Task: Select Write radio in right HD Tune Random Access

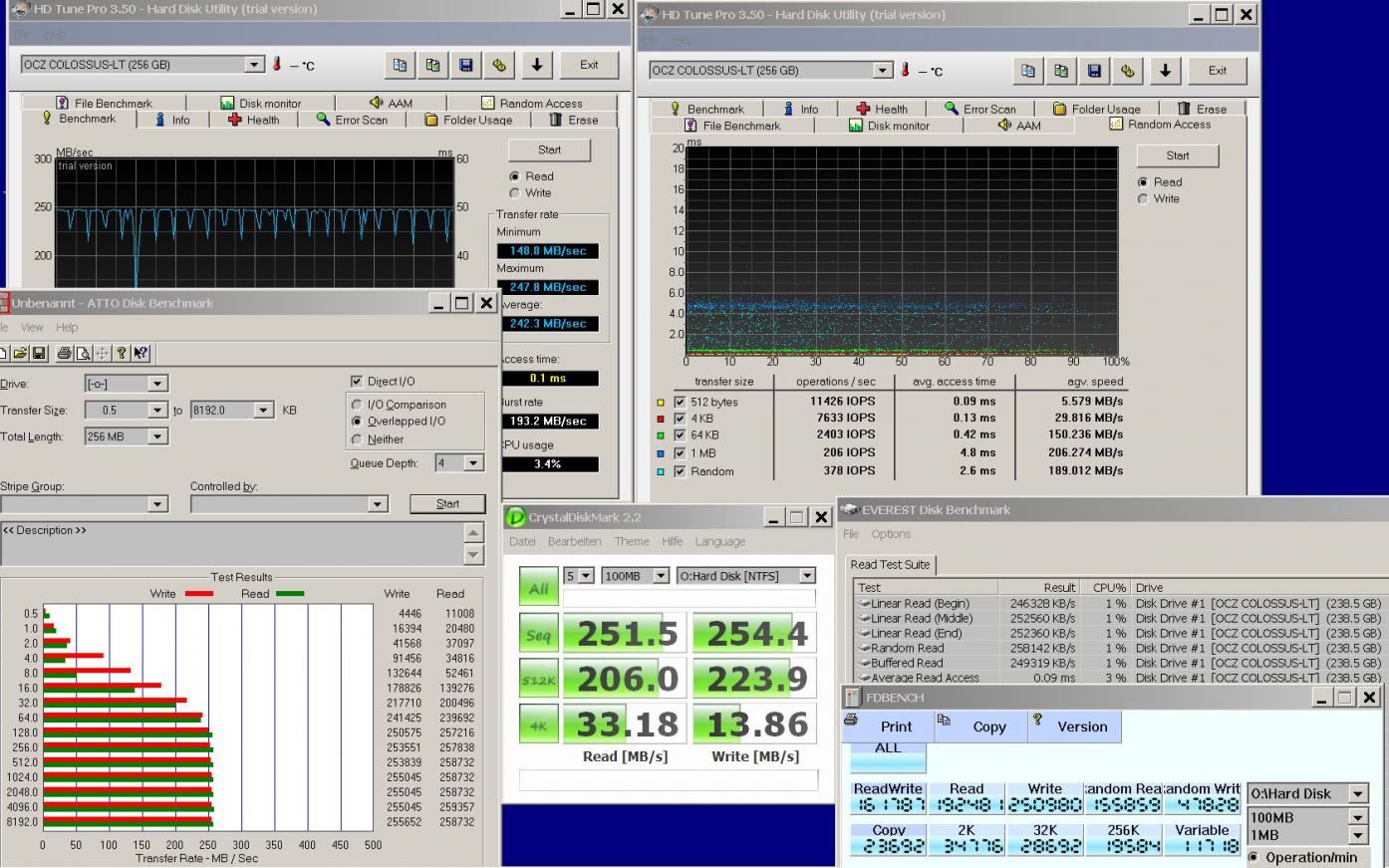Action: 1143,199
